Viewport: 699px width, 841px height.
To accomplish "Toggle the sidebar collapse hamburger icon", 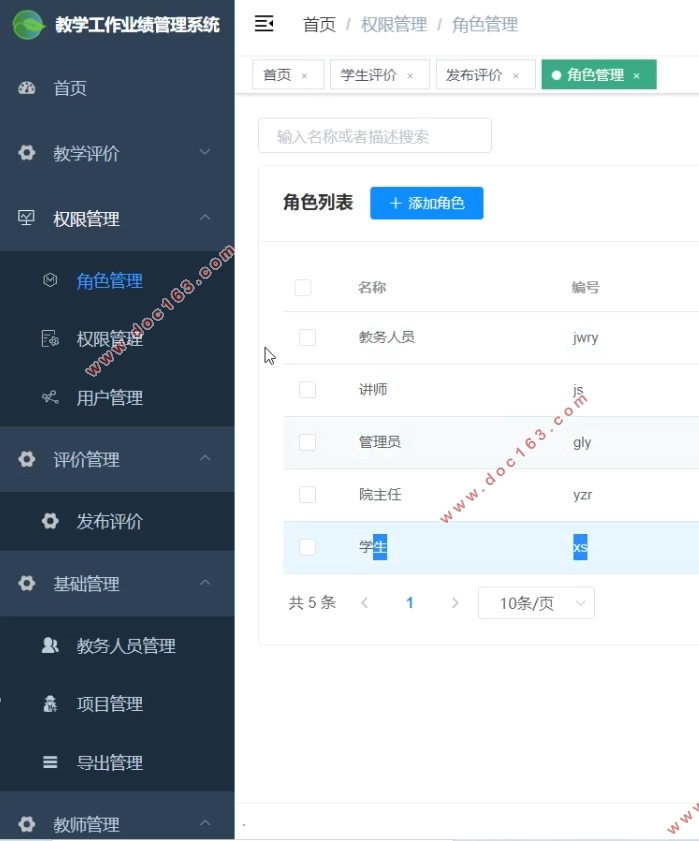I will pos(264,24).
